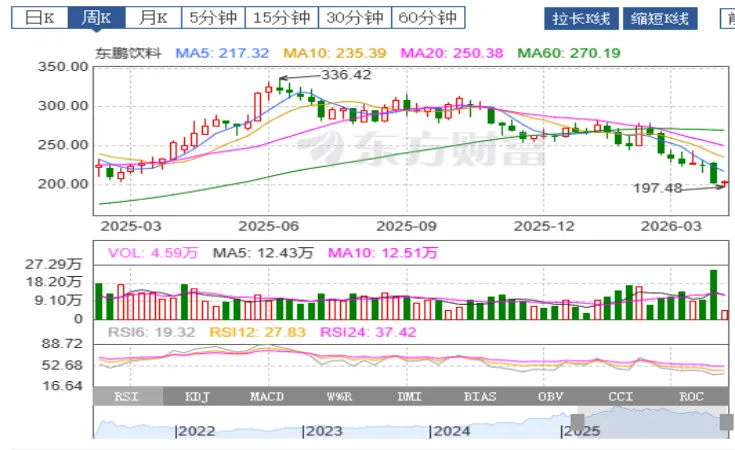The width and height of the screenshot is (735, 450).
Task: Click the 2025-09 date axis label
Action: 406,226
